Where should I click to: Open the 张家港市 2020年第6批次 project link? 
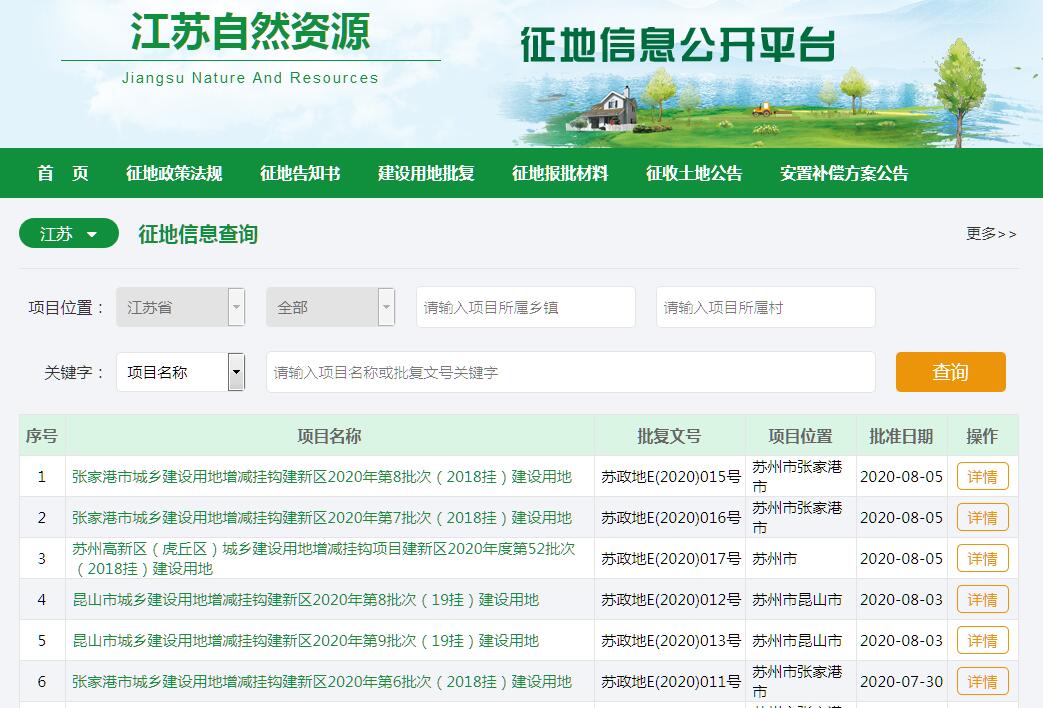coord(322,681)
